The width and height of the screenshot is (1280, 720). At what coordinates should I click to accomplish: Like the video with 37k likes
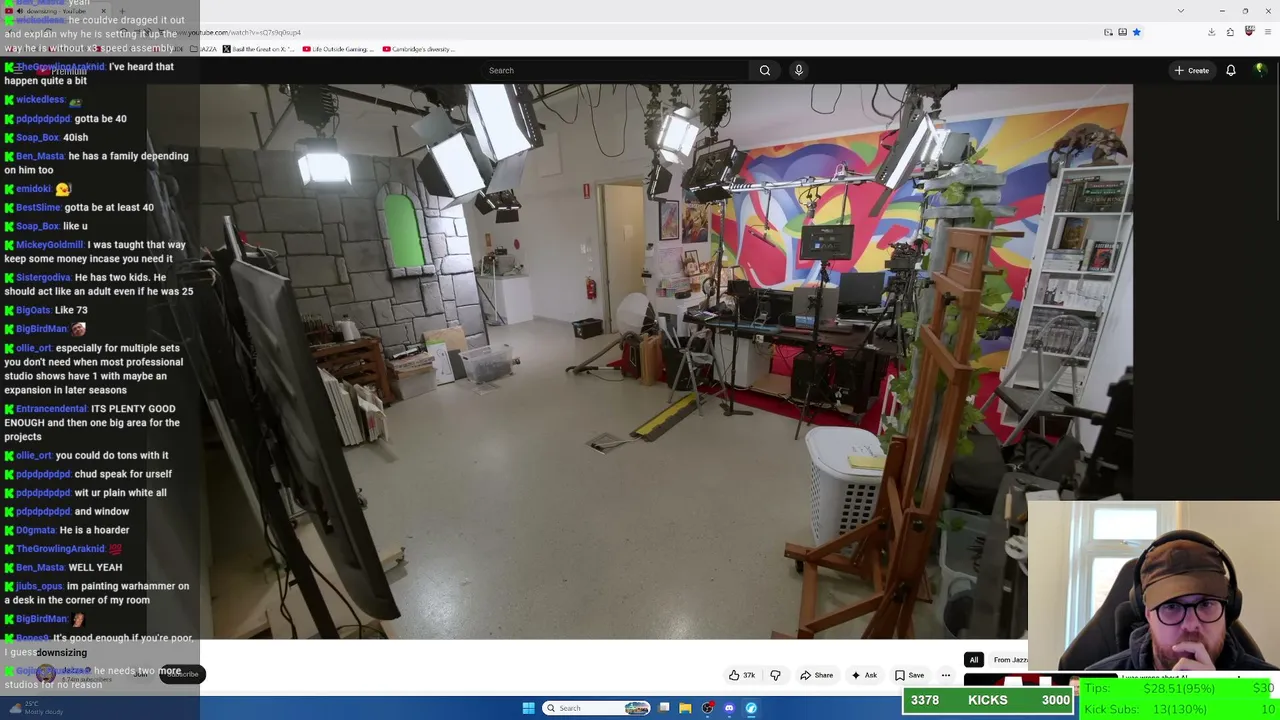pyautogui.click(x=742, y=675)
